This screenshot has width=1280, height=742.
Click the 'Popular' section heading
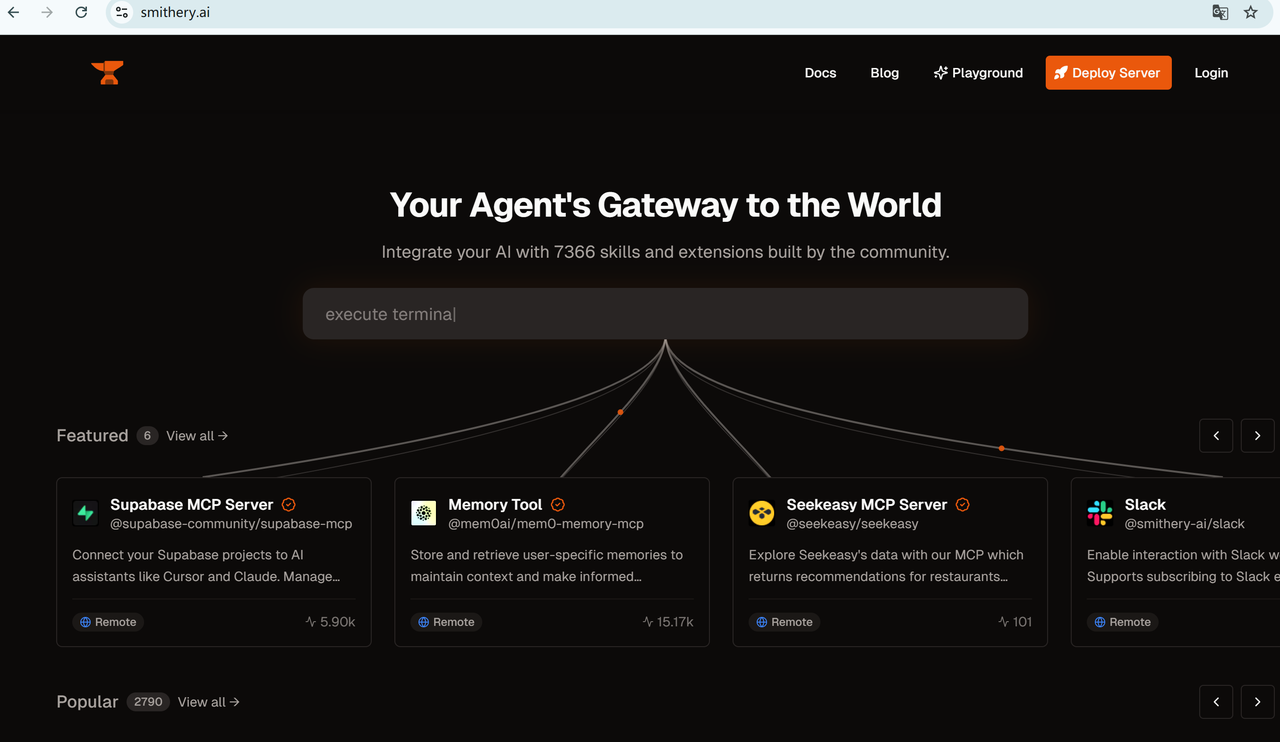coord(87,702)
